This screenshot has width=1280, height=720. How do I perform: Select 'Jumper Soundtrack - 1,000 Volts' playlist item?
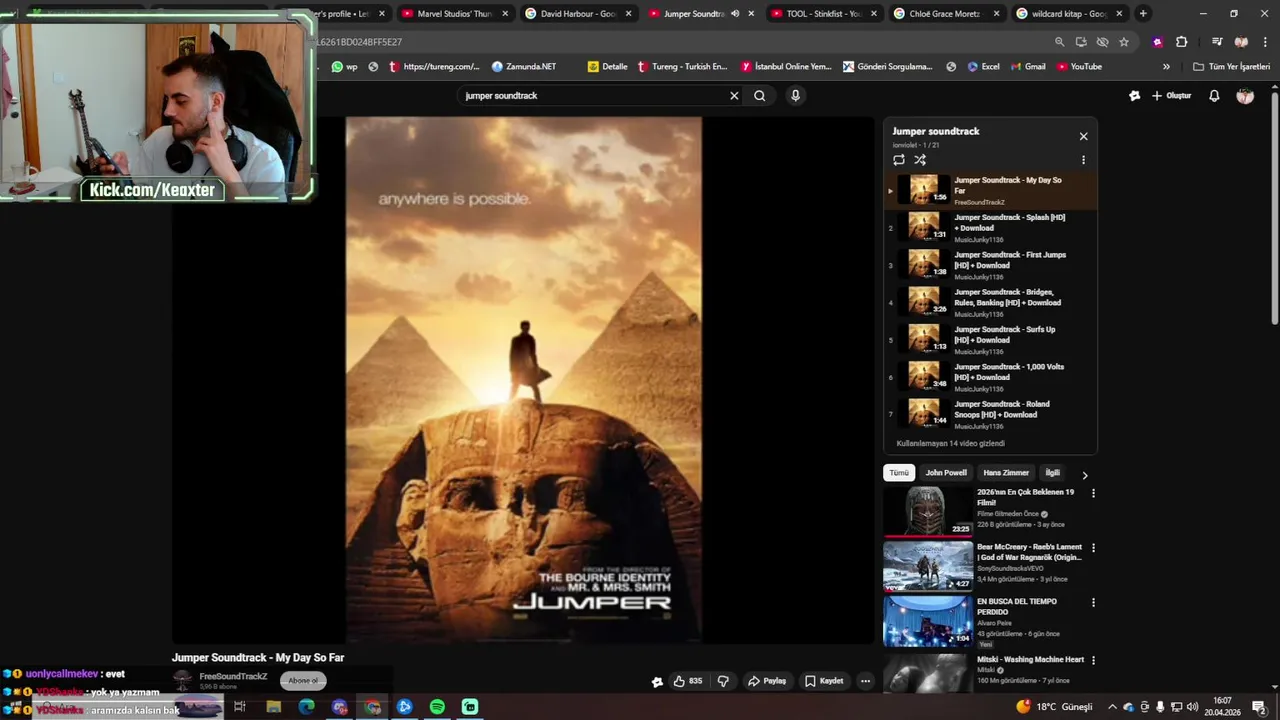[x=990, y=376]
